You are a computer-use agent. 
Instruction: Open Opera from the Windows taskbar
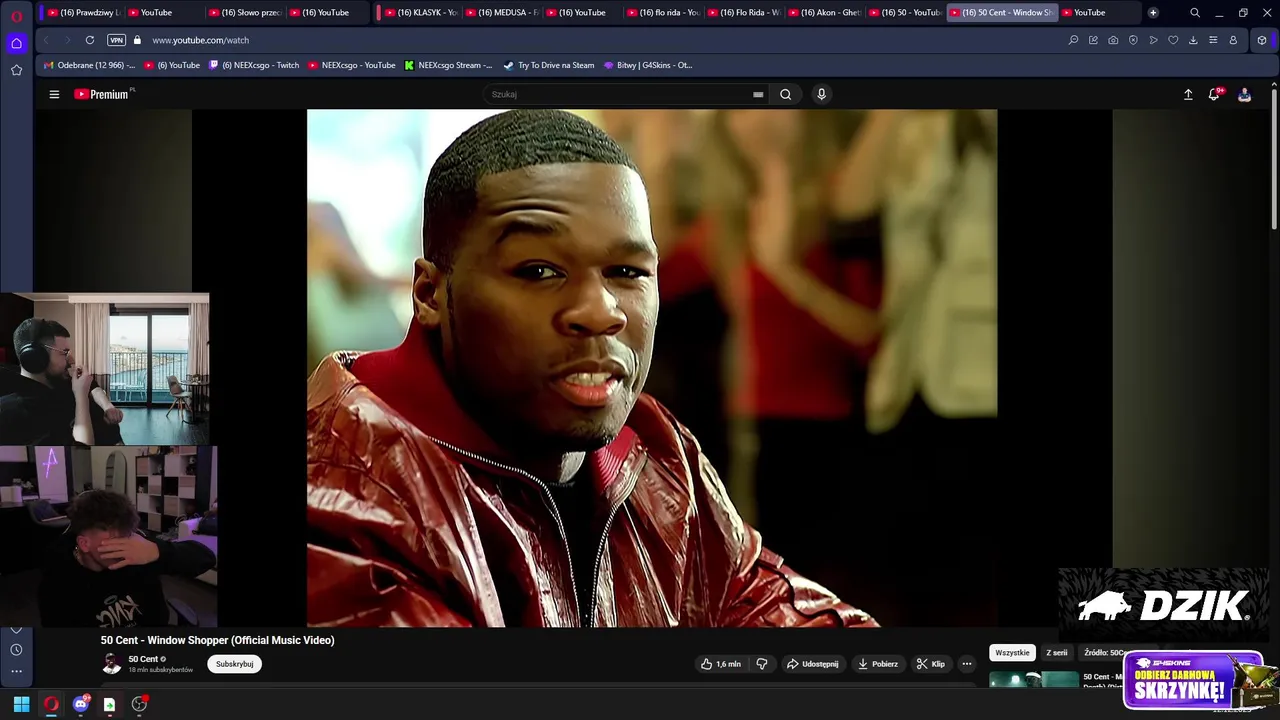coord(51,704)
